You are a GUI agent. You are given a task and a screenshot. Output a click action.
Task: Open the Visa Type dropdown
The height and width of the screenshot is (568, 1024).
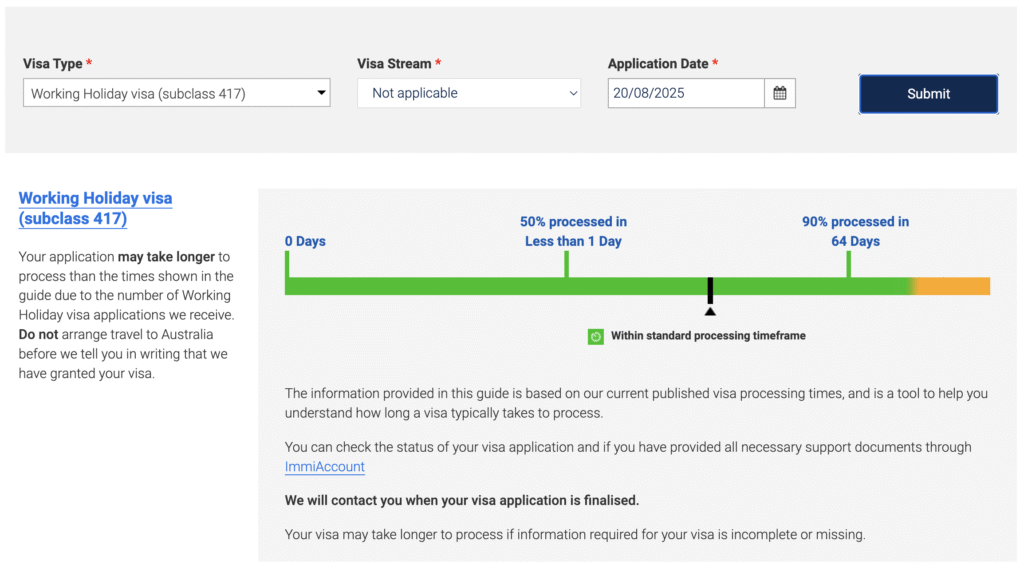pos(176,93)
